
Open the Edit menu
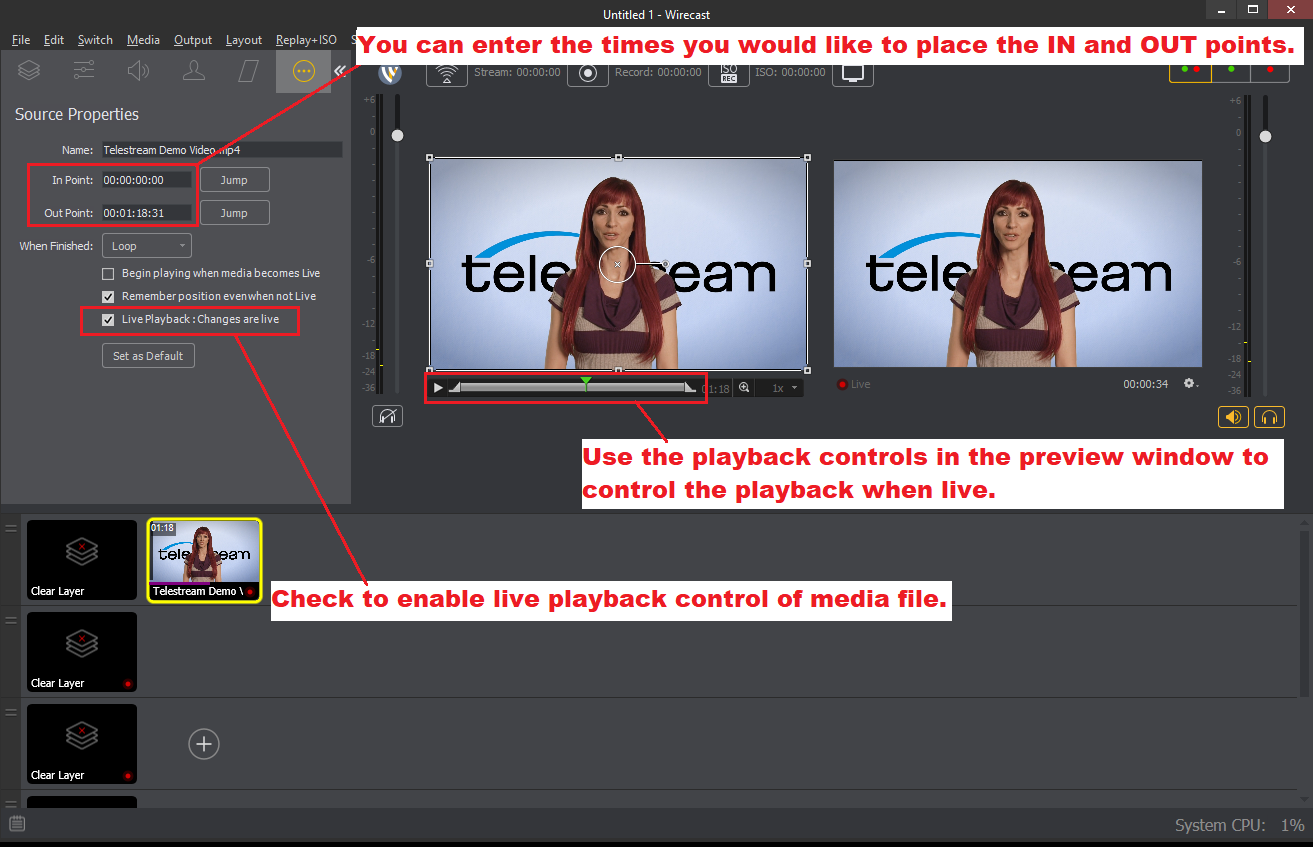coord(54,40)
